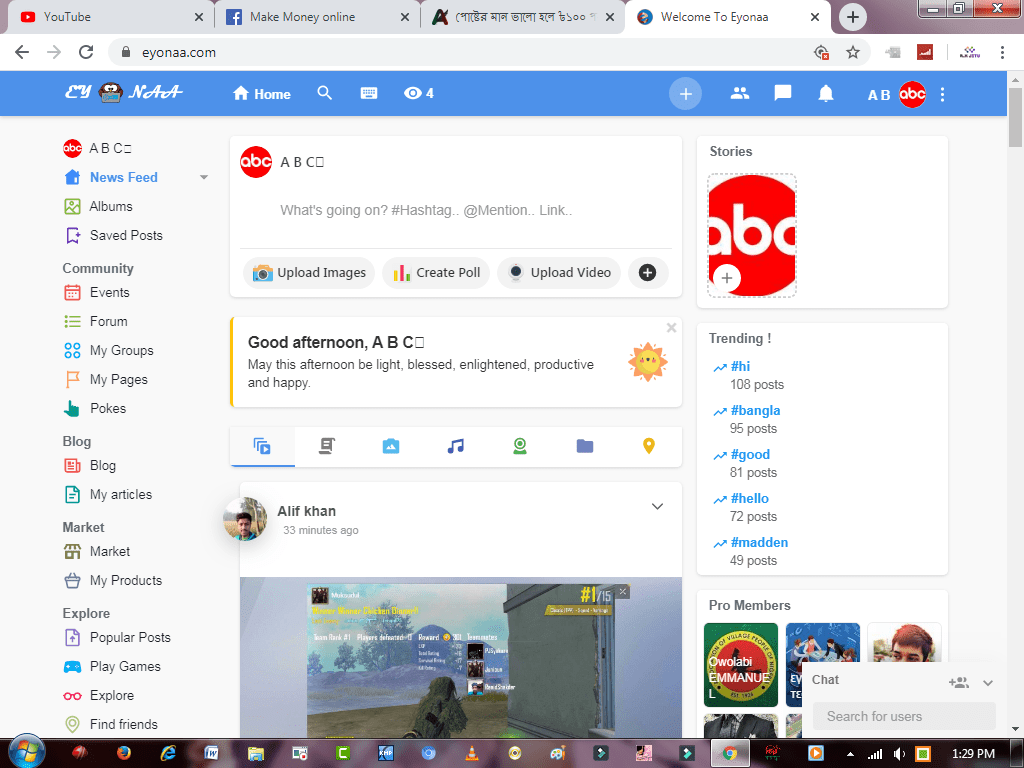Open the notifications bell icon
The image size is (1024, 768).
pos(826,94)
